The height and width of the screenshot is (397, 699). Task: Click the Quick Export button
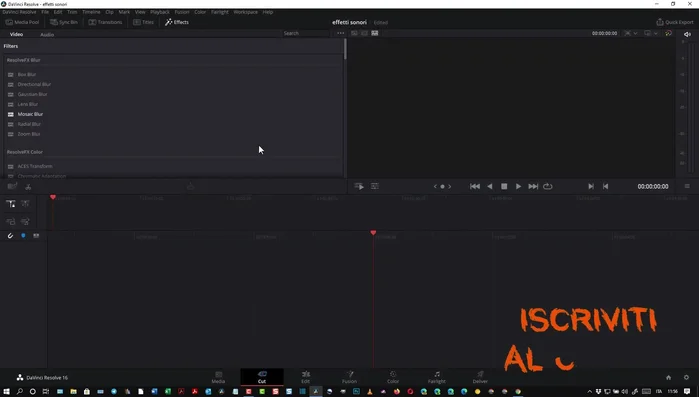pyautogui.click(x=674, y=22)
